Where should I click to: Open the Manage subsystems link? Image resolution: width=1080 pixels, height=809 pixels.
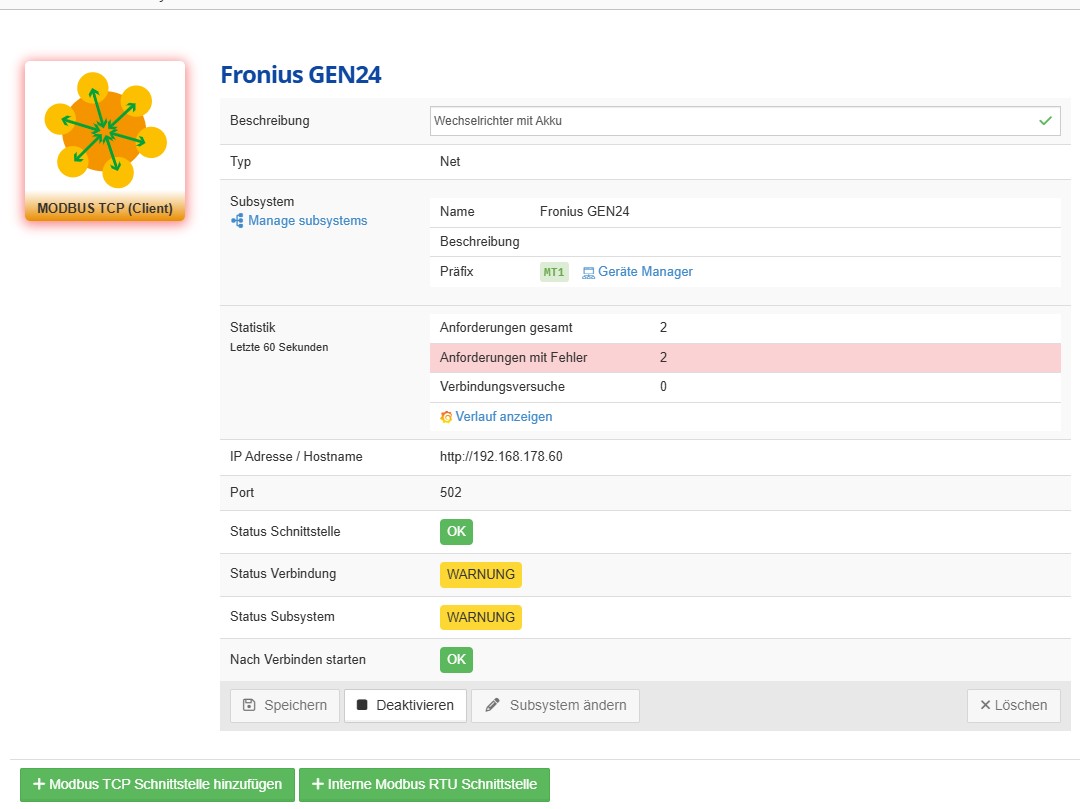[307, 221]
